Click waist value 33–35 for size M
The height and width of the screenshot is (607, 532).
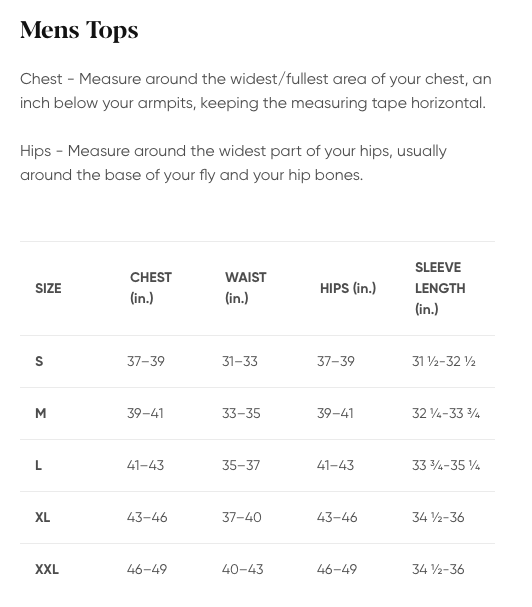(241, 413)
